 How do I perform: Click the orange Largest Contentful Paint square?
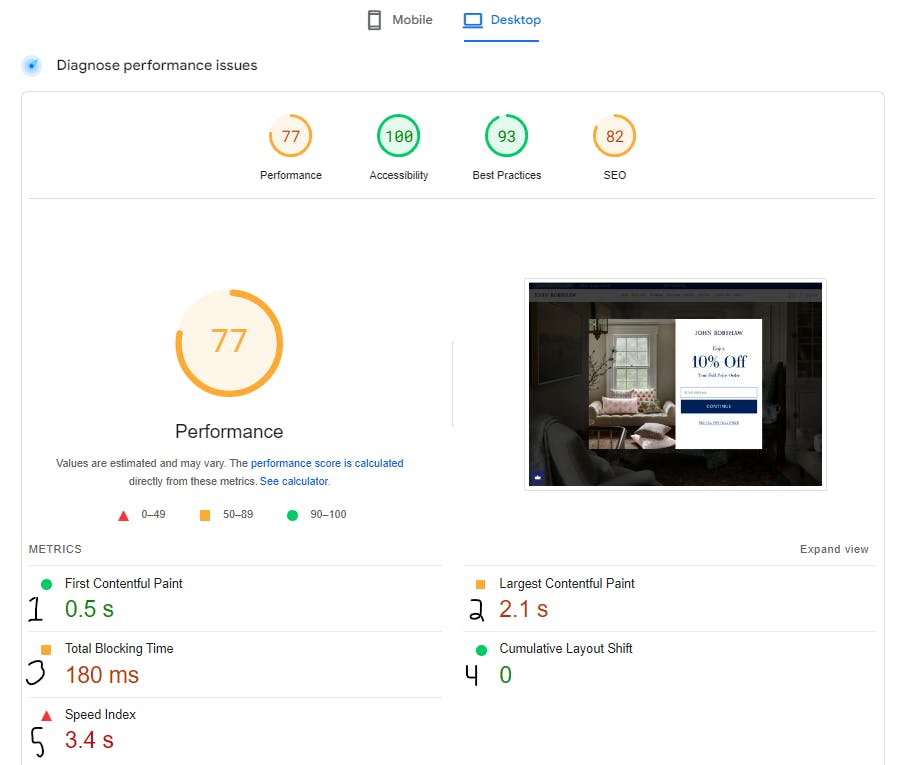coord(481,584)
